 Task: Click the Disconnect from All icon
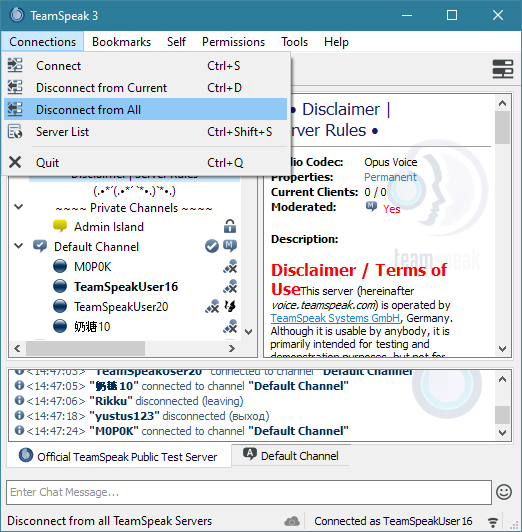pyautogui.click(x=15, y=109)
